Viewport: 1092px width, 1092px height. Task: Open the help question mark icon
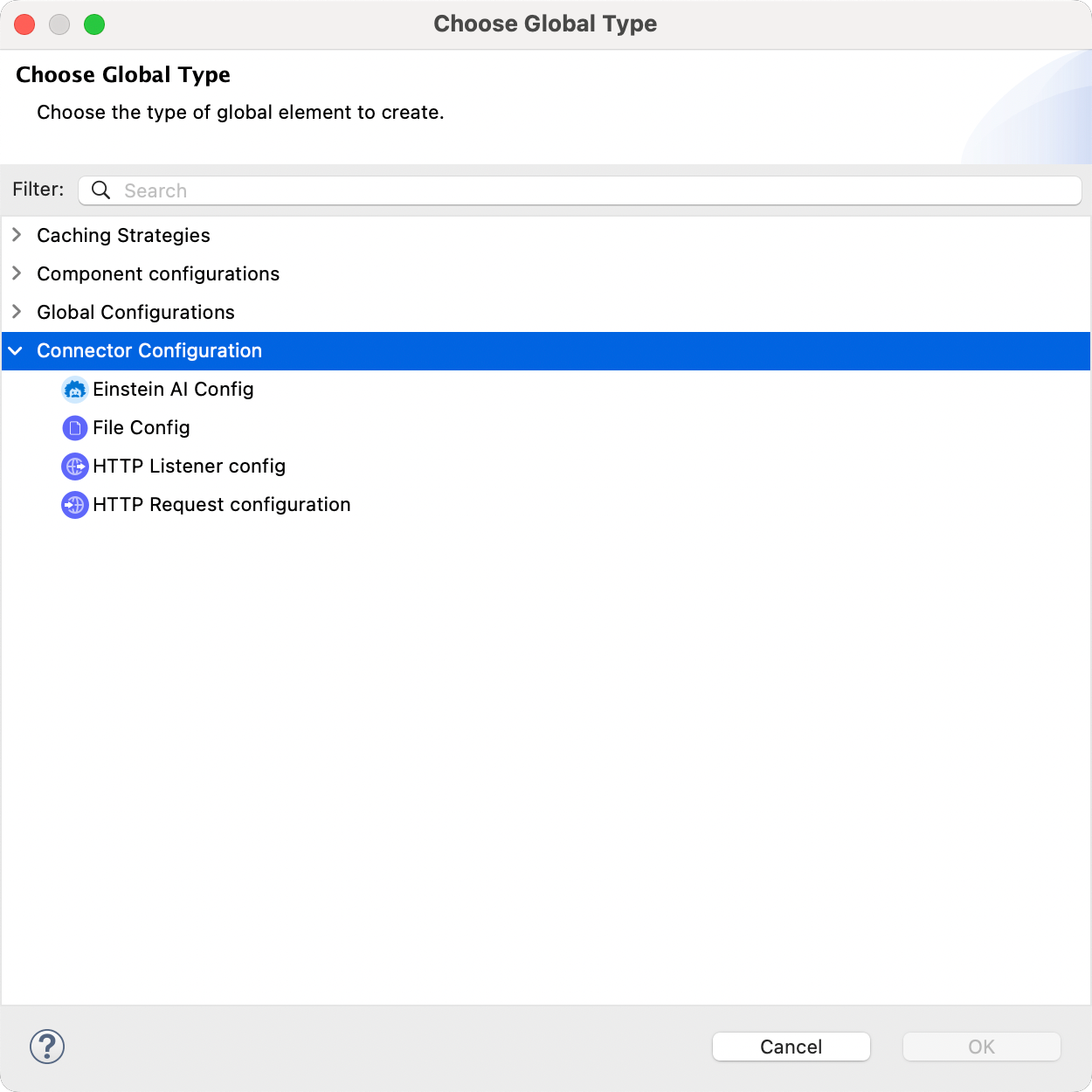click(x=47, y=1047)
